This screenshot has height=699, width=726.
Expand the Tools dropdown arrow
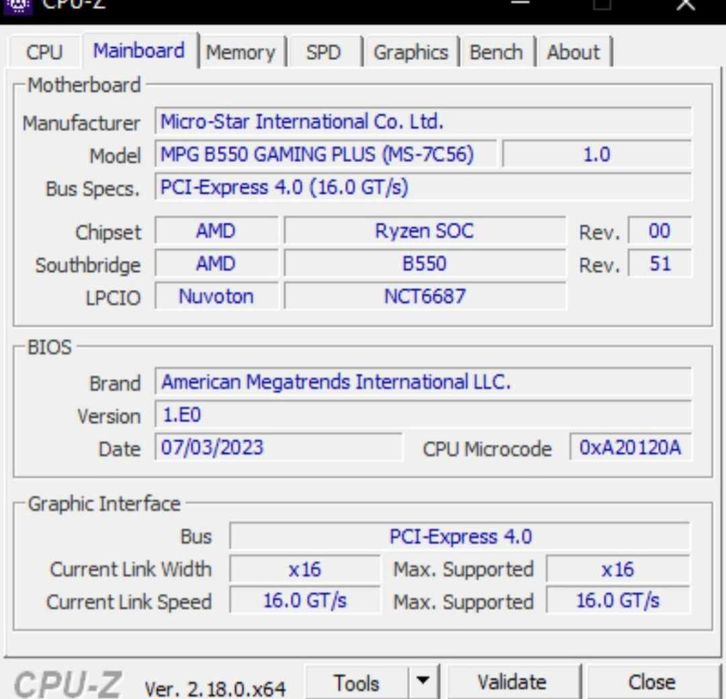coord(422,681)
